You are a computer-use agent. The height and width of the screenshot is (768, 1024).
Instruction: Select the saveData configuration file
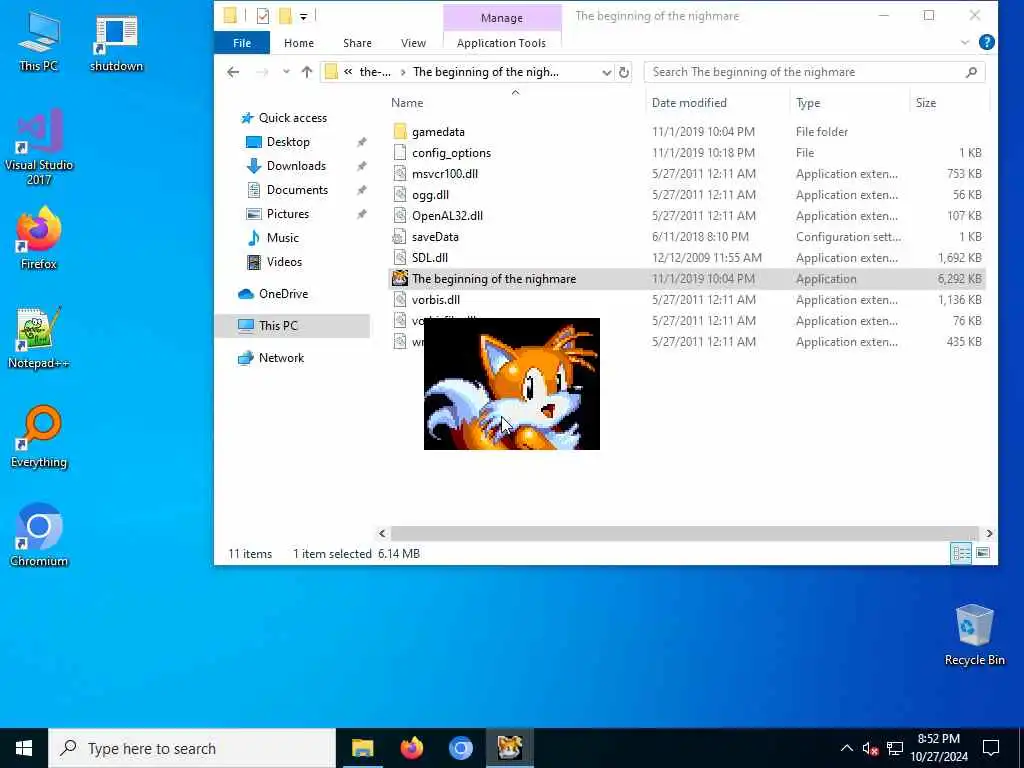pos(435,237)
